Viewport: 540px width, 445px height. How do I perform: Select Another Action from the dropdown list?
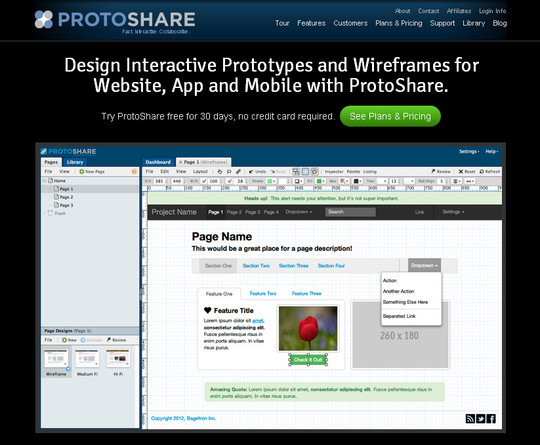pos(398,291)
